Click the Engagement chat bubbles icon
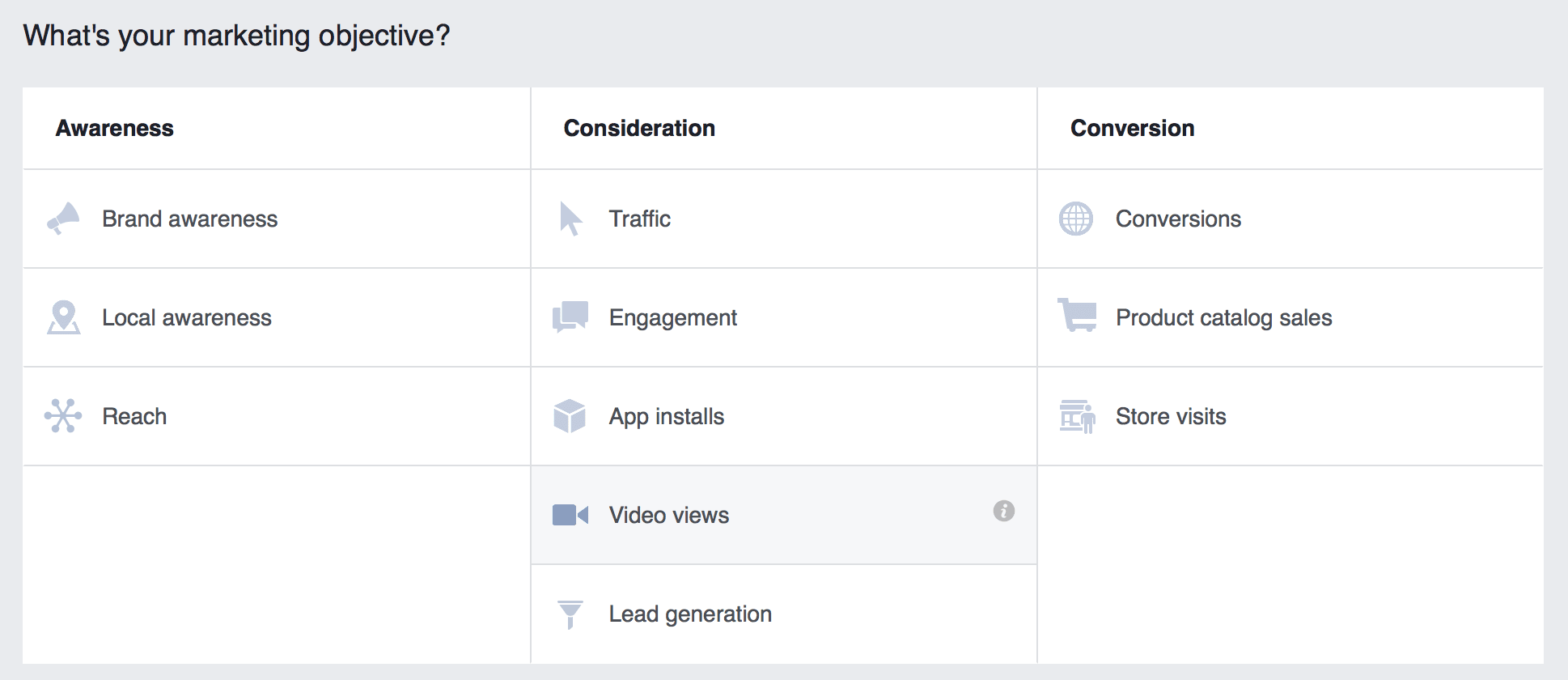Screen dimensions: 1568x680 [x=570, y=317]
